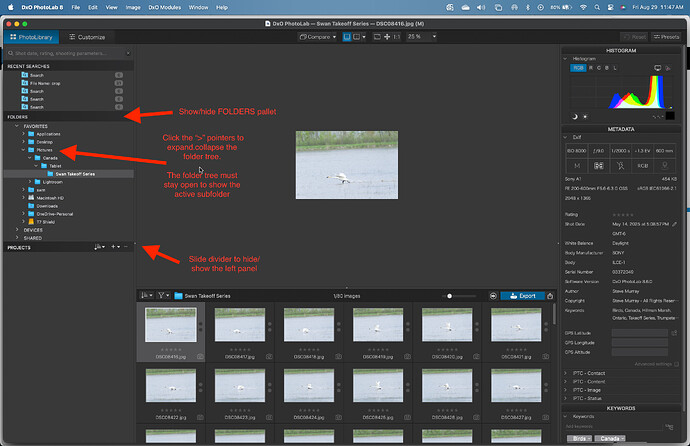The image size is (690, 446).
Task: Click the side-by-side view mode icon
Action: 356,37
